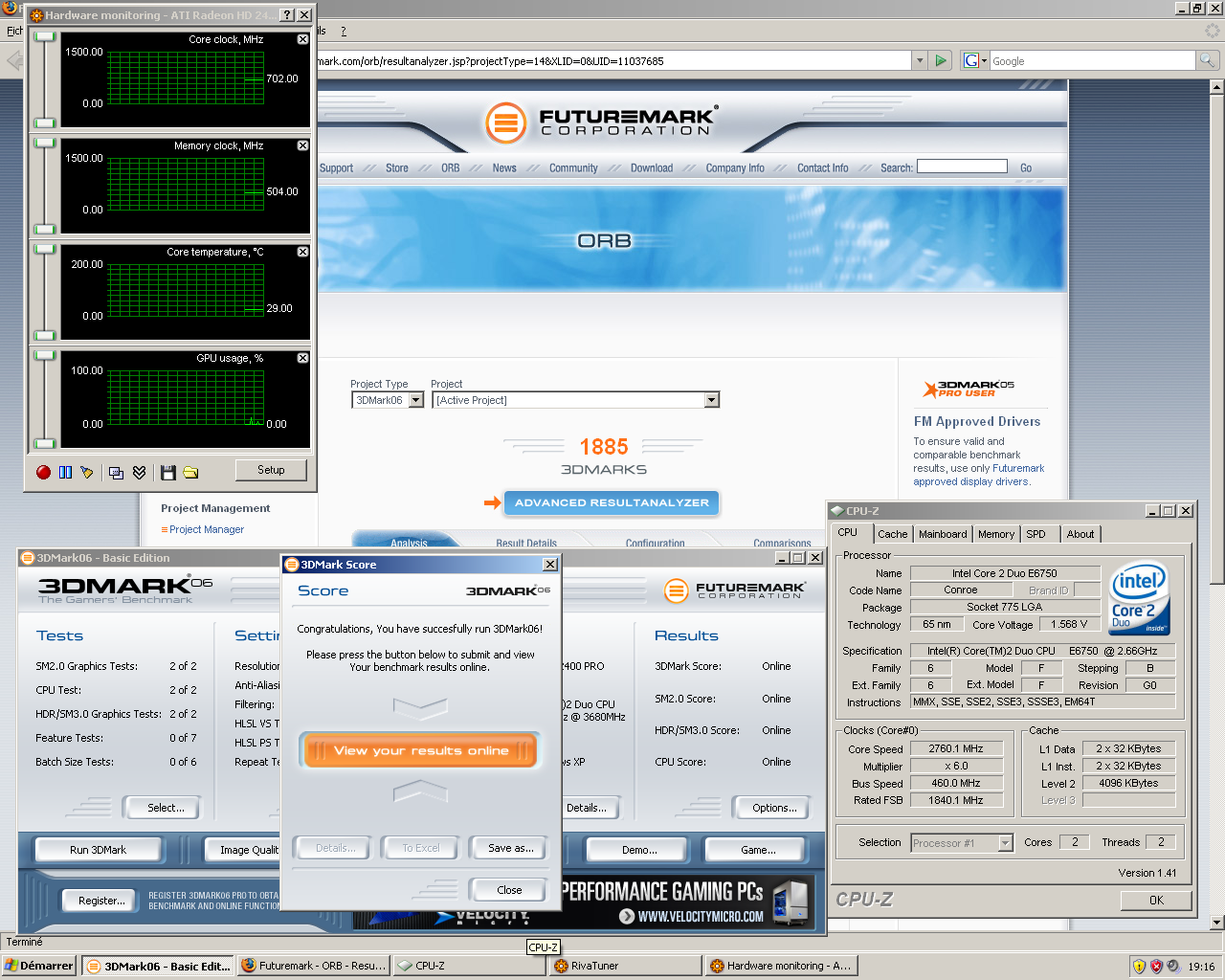Screen dimensions: 1225x980
Task: Switch to the Cache tab in CPU-Z
Action: point(892,534)
